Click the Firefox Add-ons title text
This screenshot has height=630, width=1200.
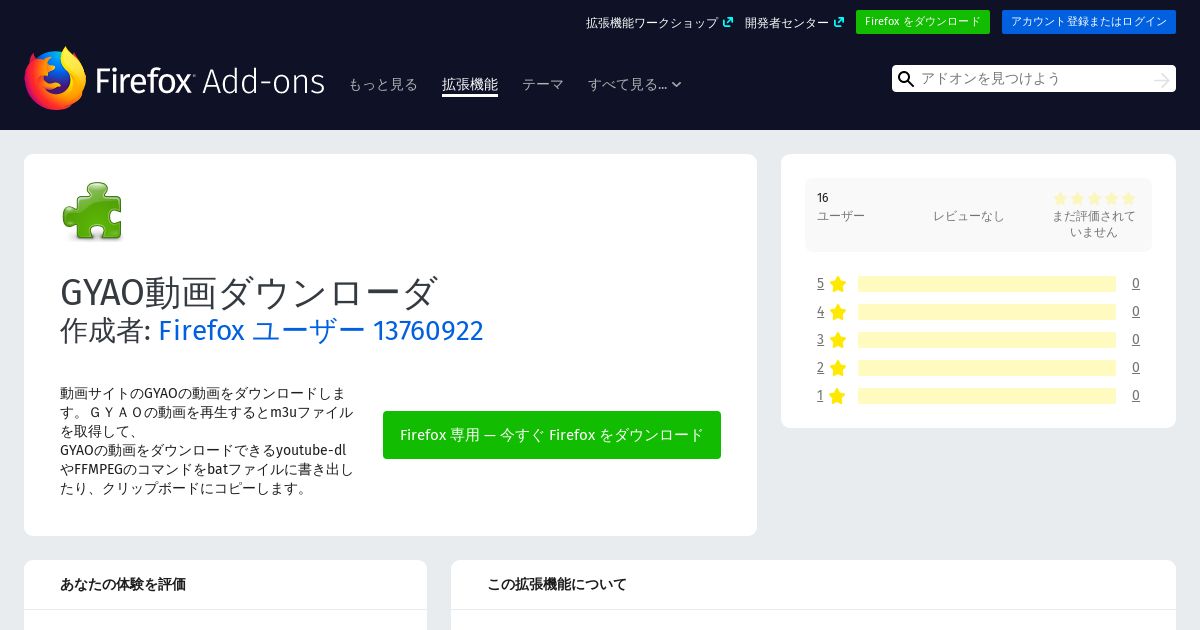click(x=210, y=81)
